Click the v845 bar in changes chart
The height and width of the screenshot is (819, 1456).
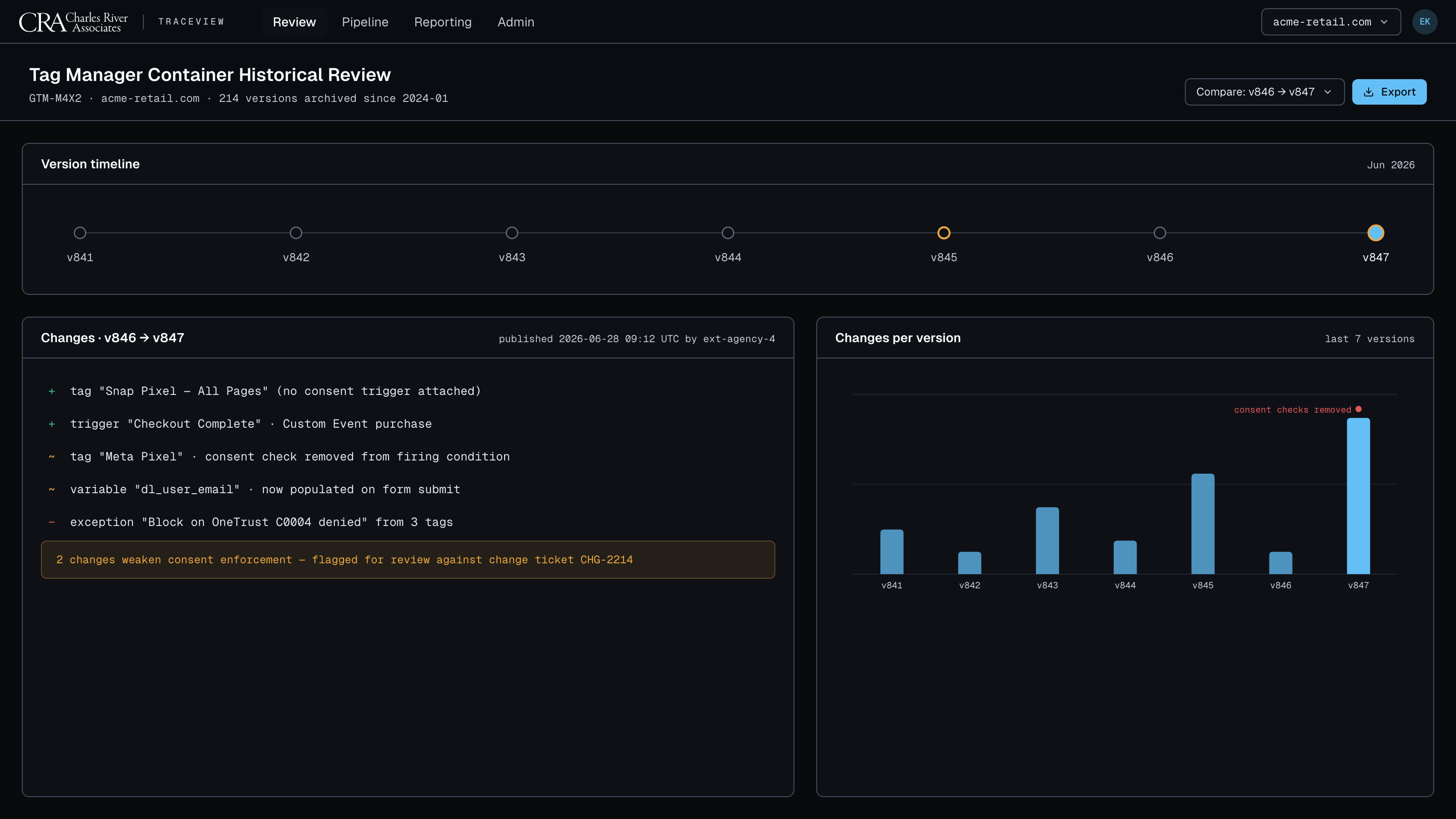click(1202, 524)
